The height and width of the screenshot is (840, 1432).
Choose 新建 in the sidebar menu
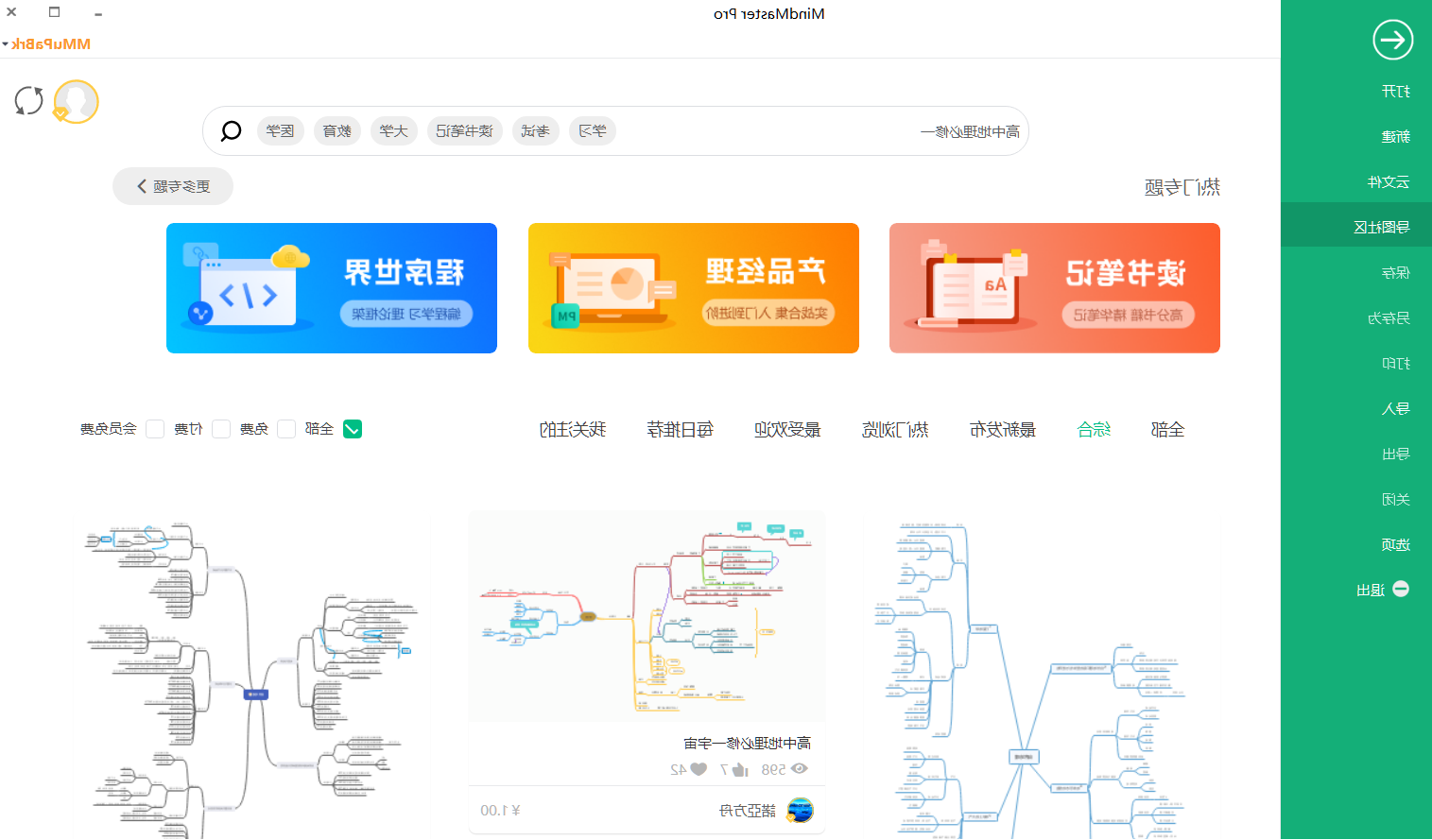pos(1395,136)
